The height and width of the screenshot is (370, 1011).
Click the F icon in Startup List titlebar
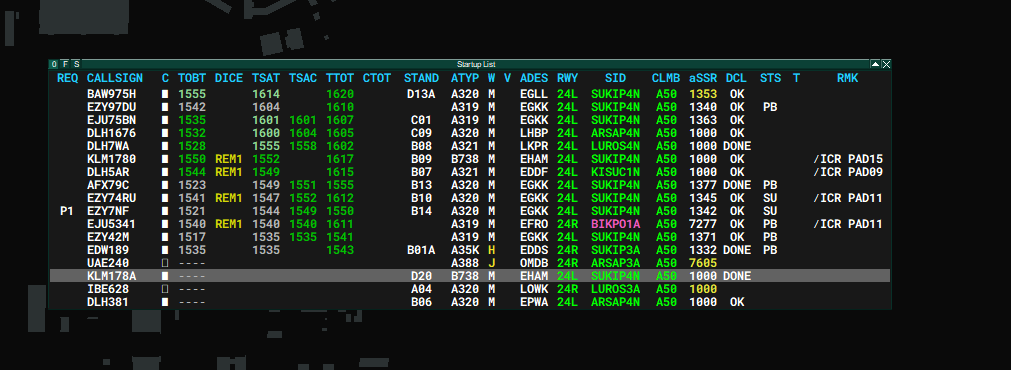(65, 64)
